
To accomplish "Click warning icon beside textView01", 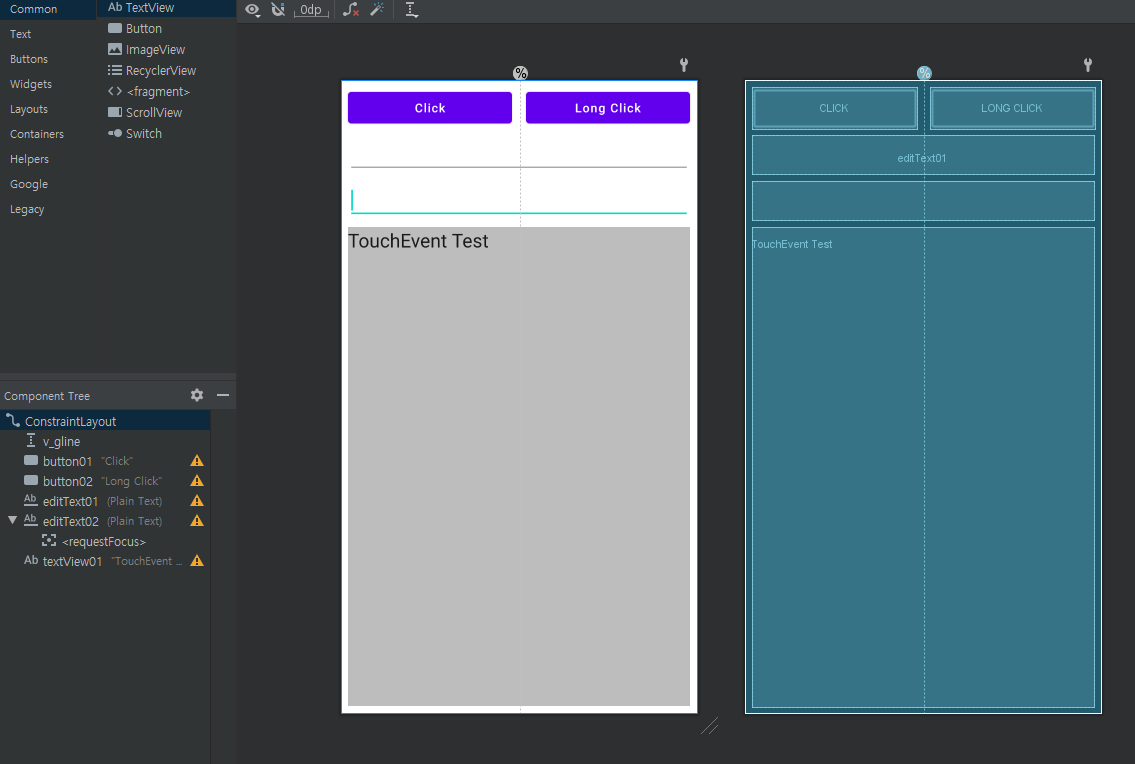I will [x=197, y=561].
